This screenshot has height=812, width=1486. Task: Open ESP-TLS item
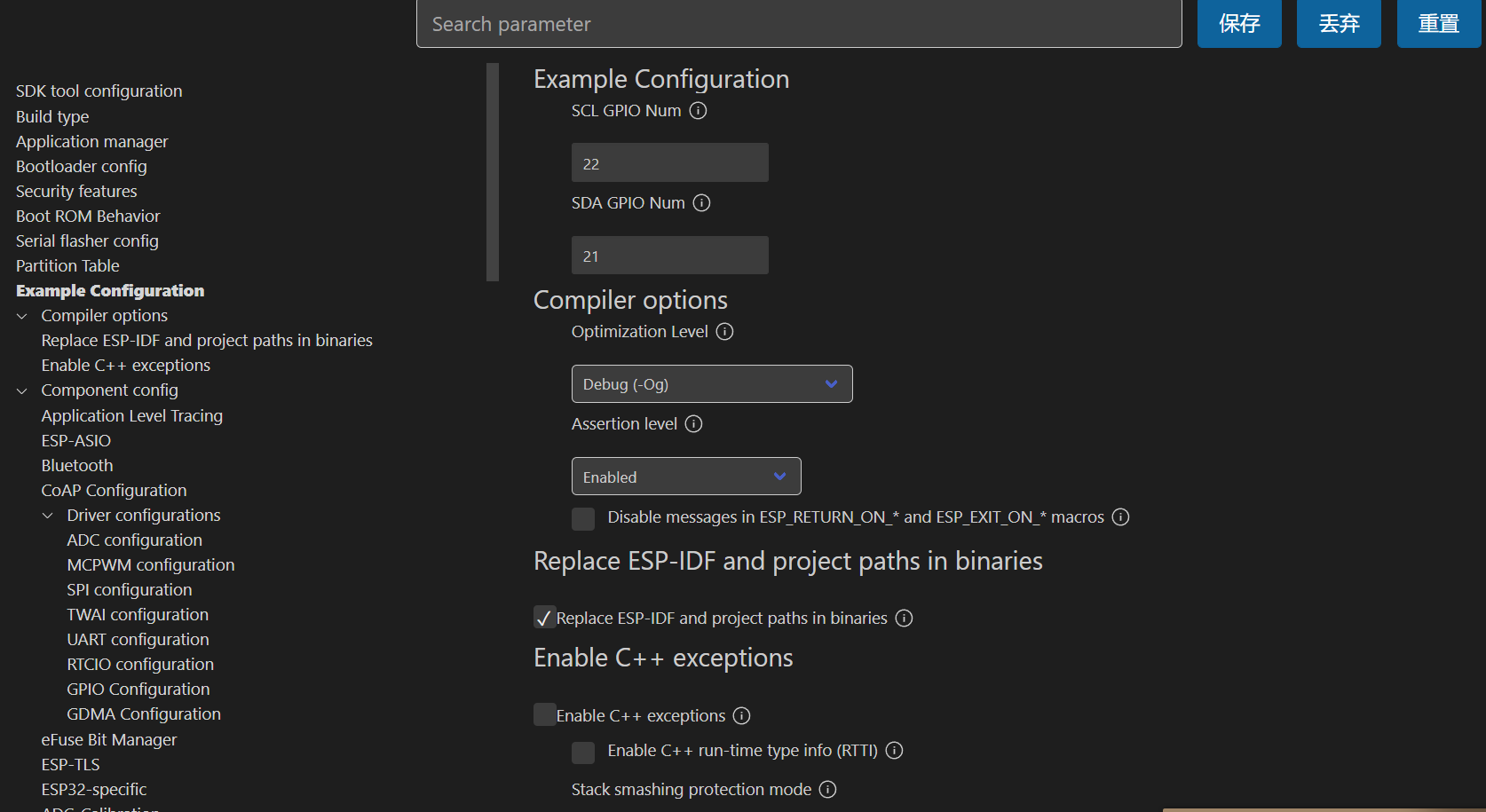point(71,765)
